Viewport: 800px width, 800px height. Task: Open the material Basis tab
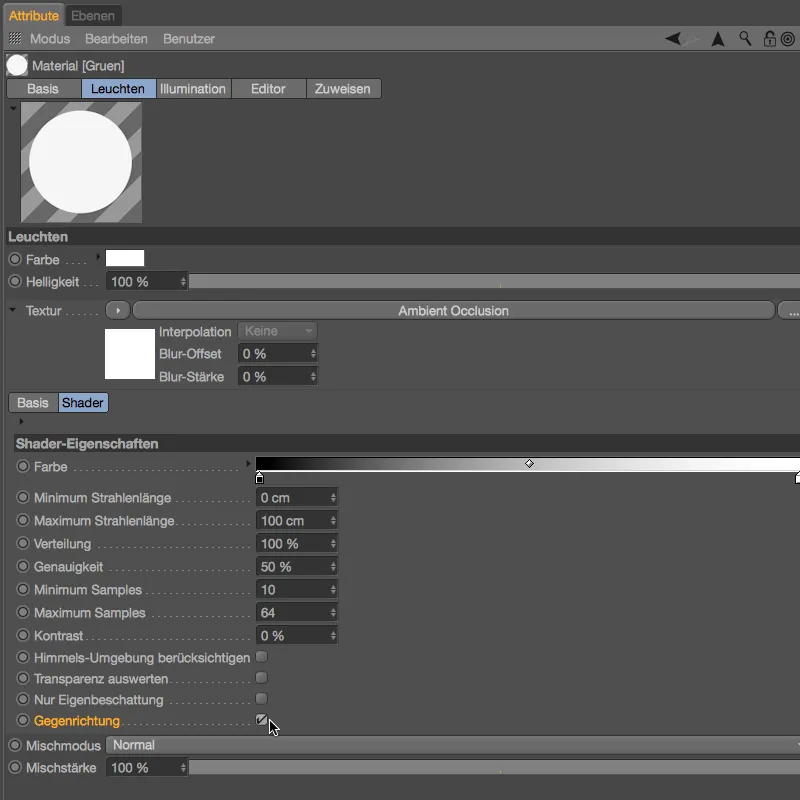pyautogui.click(x=43, y=89)
